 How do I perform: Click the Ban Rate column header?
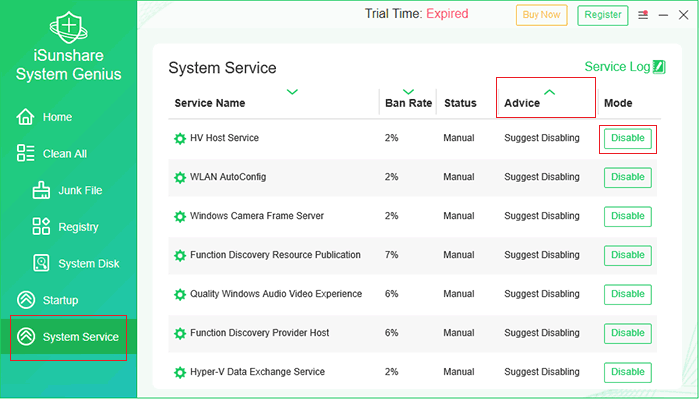(x=408, y=103)
